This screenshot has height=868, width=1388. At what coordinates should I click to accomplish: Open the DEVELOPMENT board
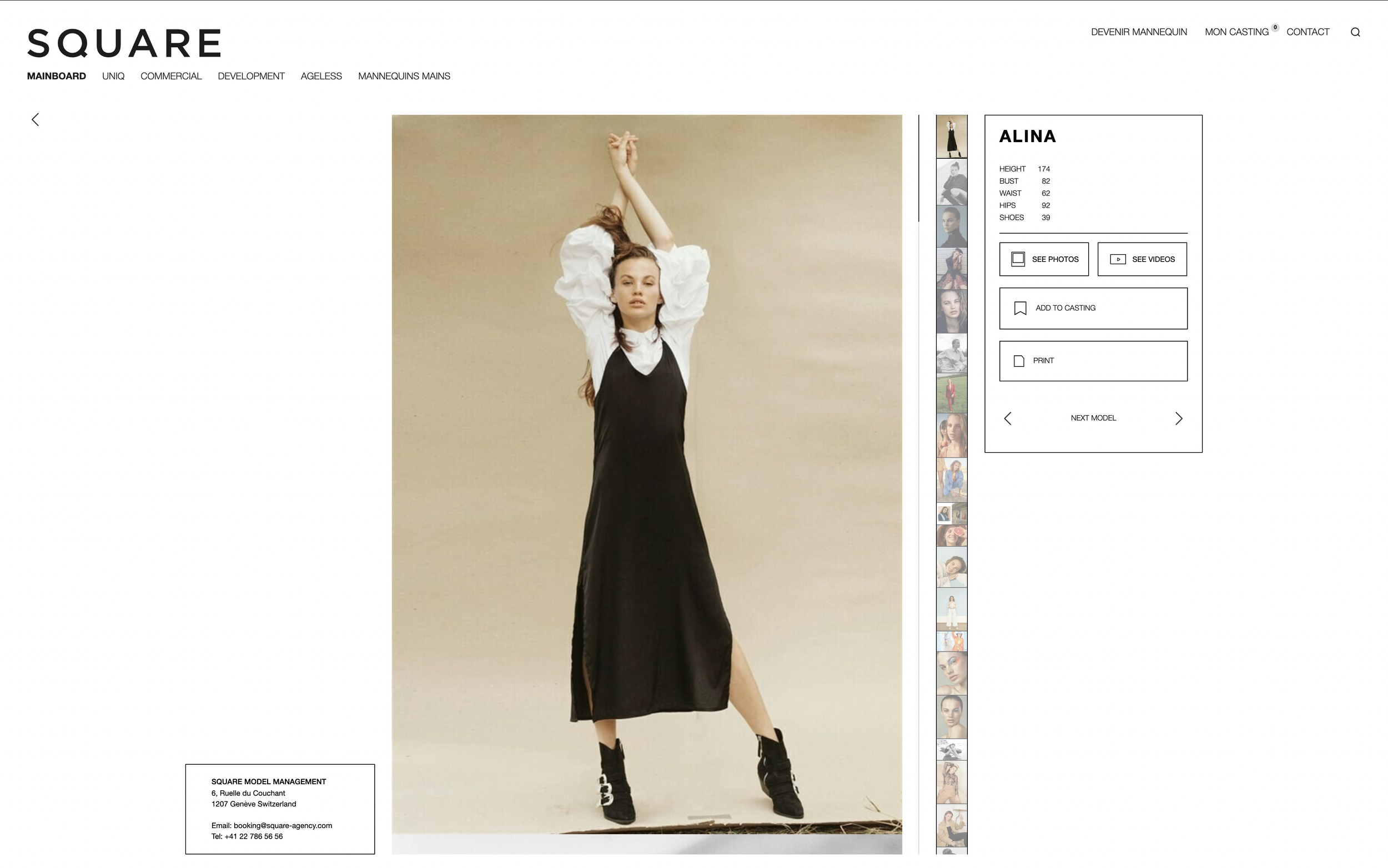coord(251,77)
